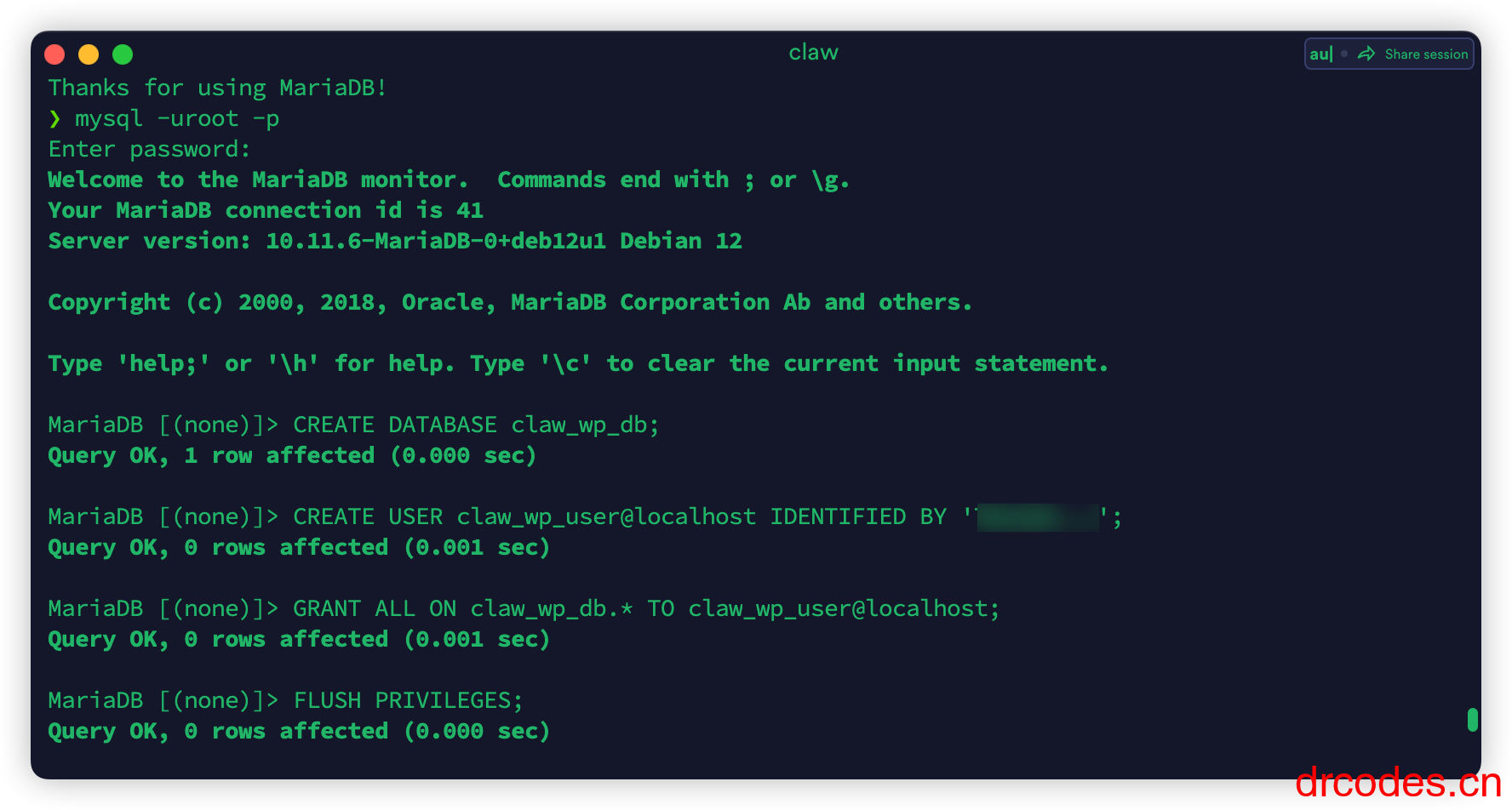The image size is (1512, 810).
Task: Close the claw terminal window
Action: 54,54
